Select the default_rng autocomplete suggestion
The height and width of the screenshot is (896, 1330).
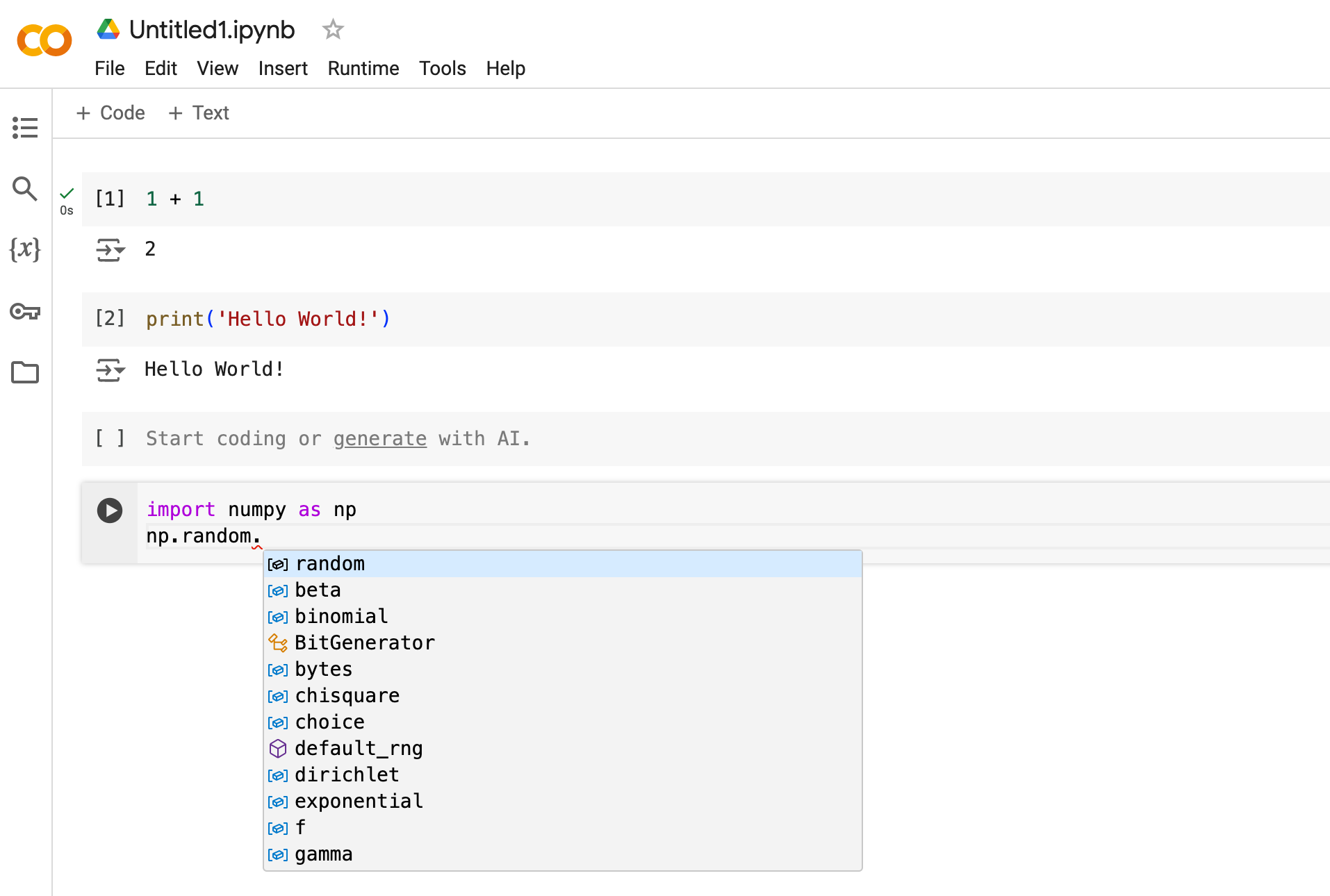point(563,749)
